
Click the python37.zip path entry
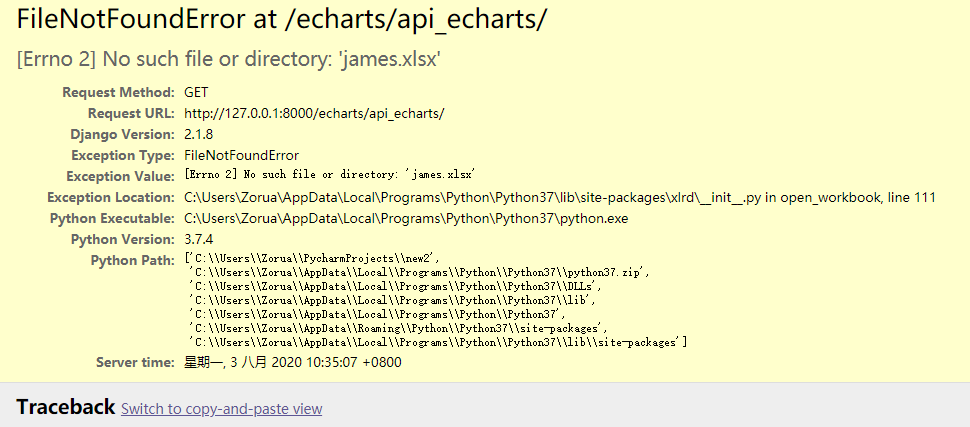click(x=419, y=272)
